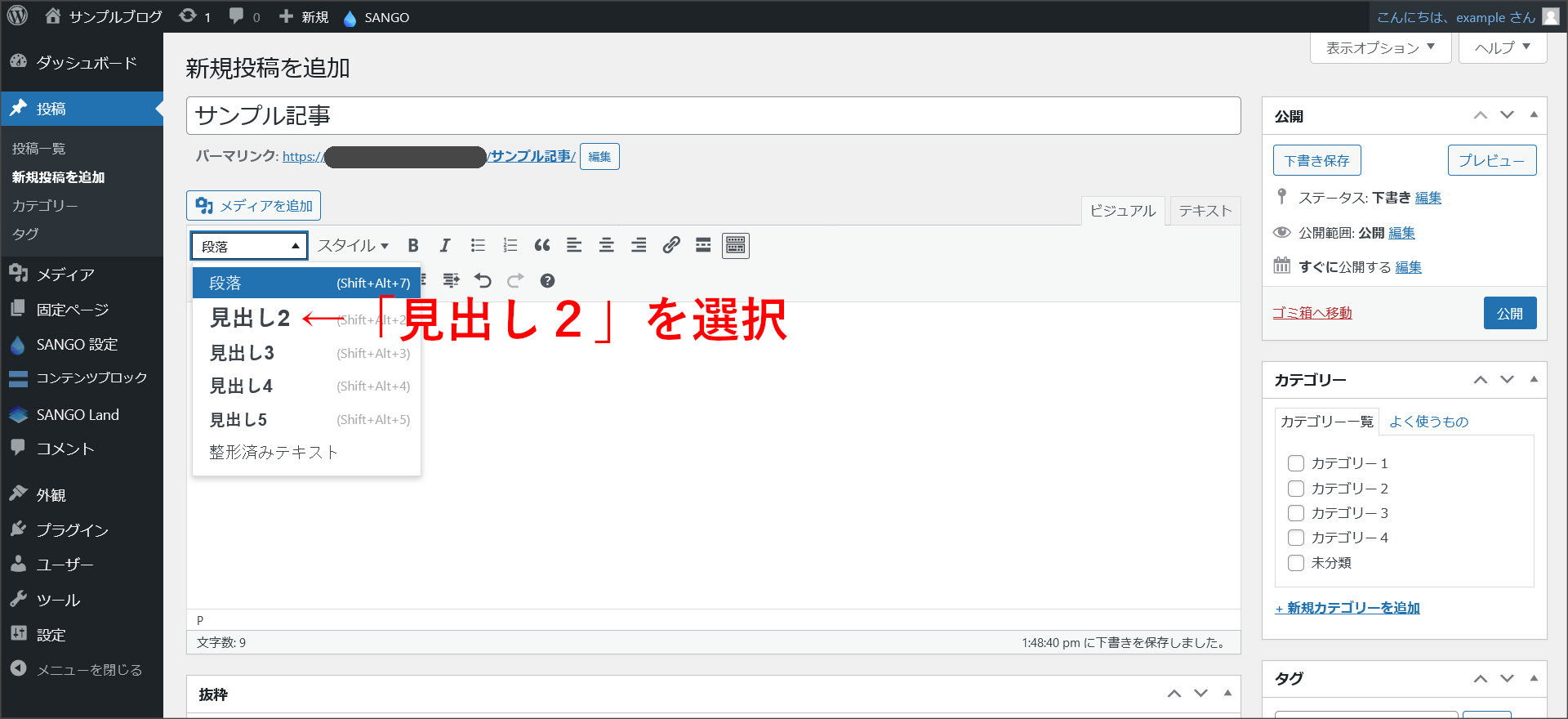Expand the 表示オプション panel

click(1380, 48)
